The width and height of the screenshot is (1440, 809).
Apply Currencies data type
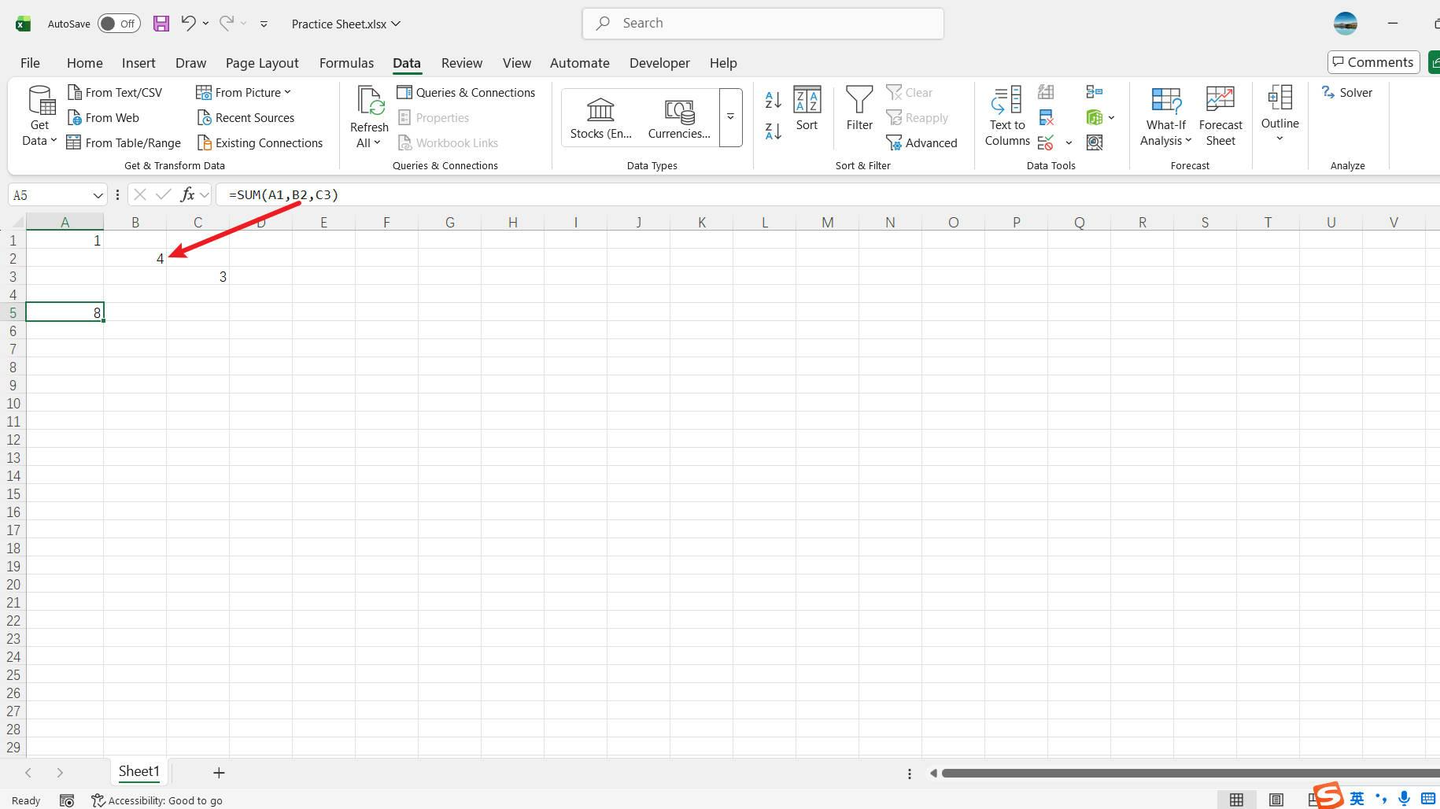679,118
